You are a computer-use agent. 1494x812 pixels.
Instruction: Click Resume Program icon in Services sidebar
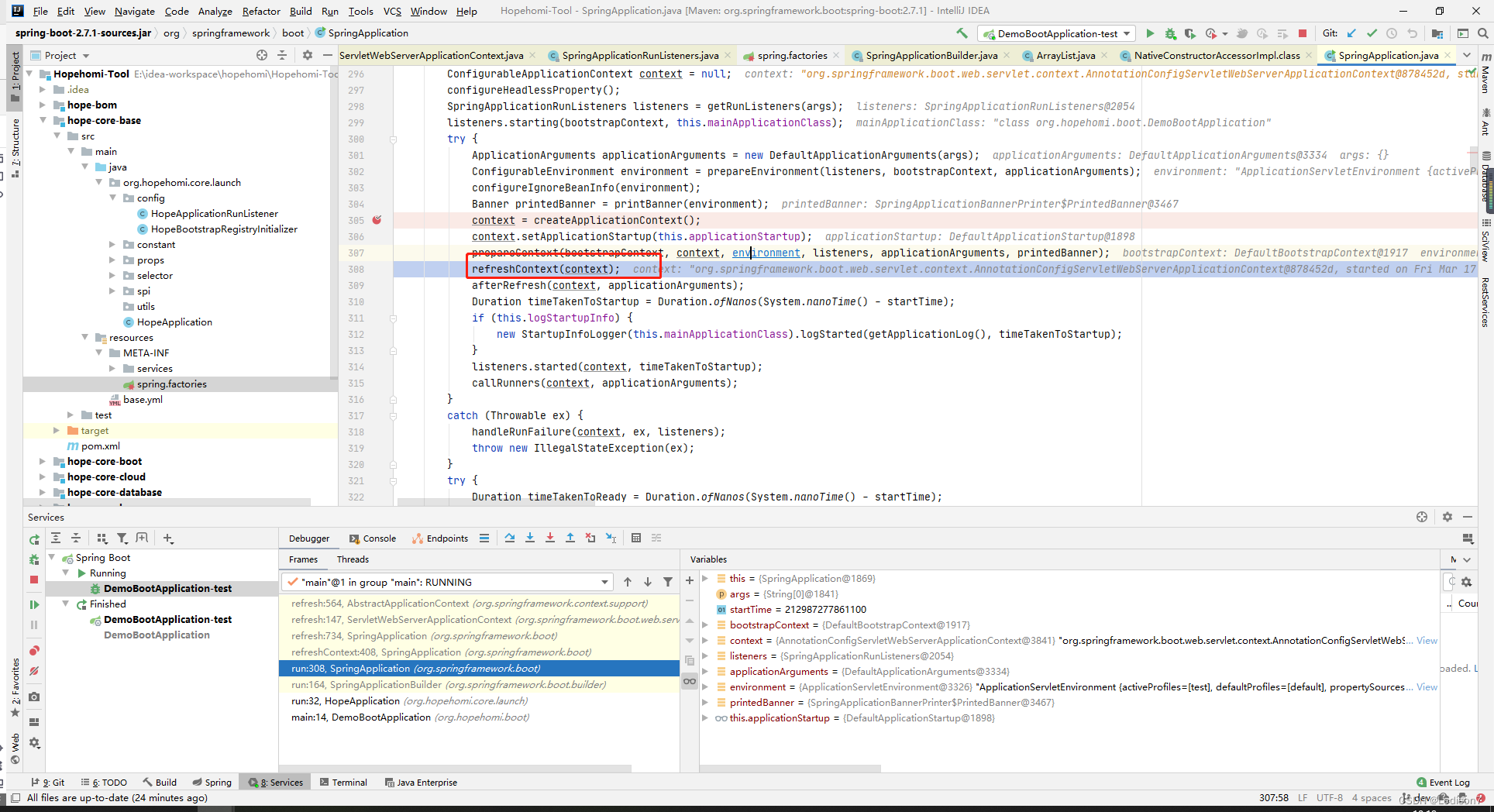[34, 604]
